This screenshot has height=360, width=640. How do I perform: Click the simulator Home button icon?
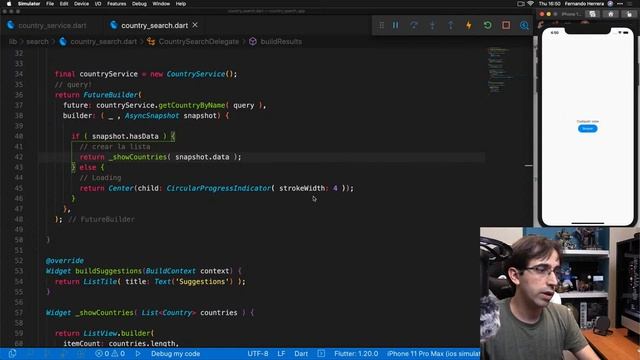(611, 14)
